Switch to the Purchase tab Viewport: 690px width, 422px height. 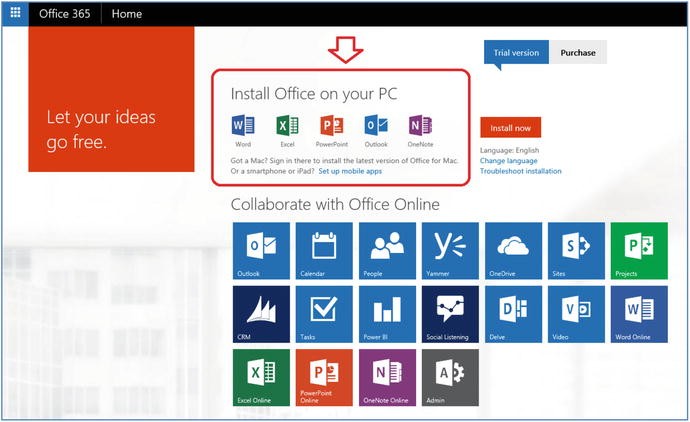pos(578,52)
